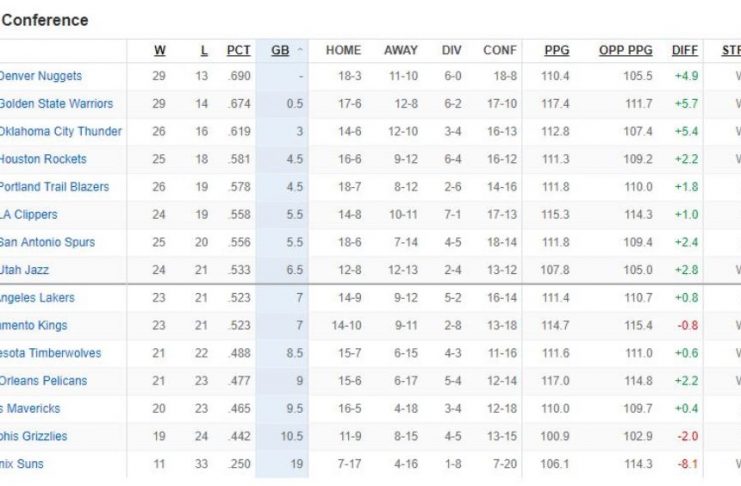Click the sort arrow beside GB header
The width and height of the screenshot is (741, 486).
pos(300,51)
